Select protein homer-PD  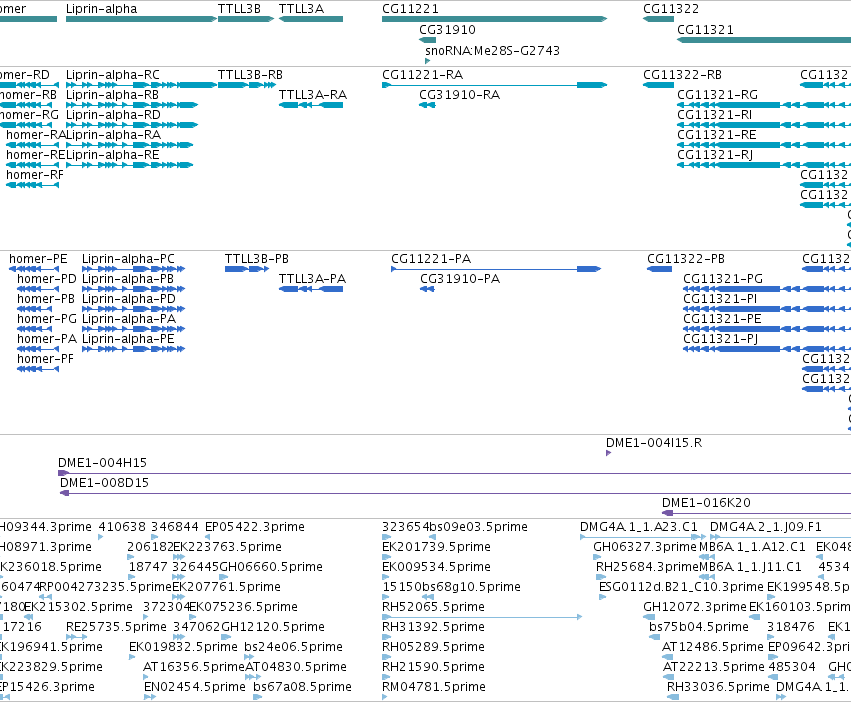point(37,289)
